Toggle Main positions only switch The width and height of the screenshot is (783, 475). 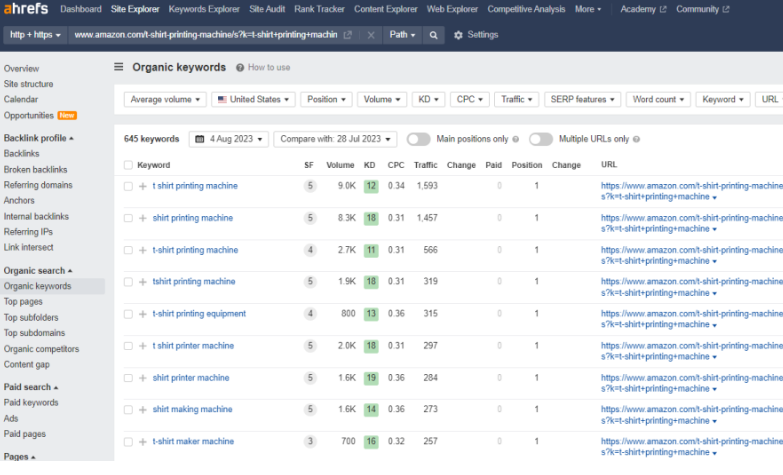click(x=418, y=139)
